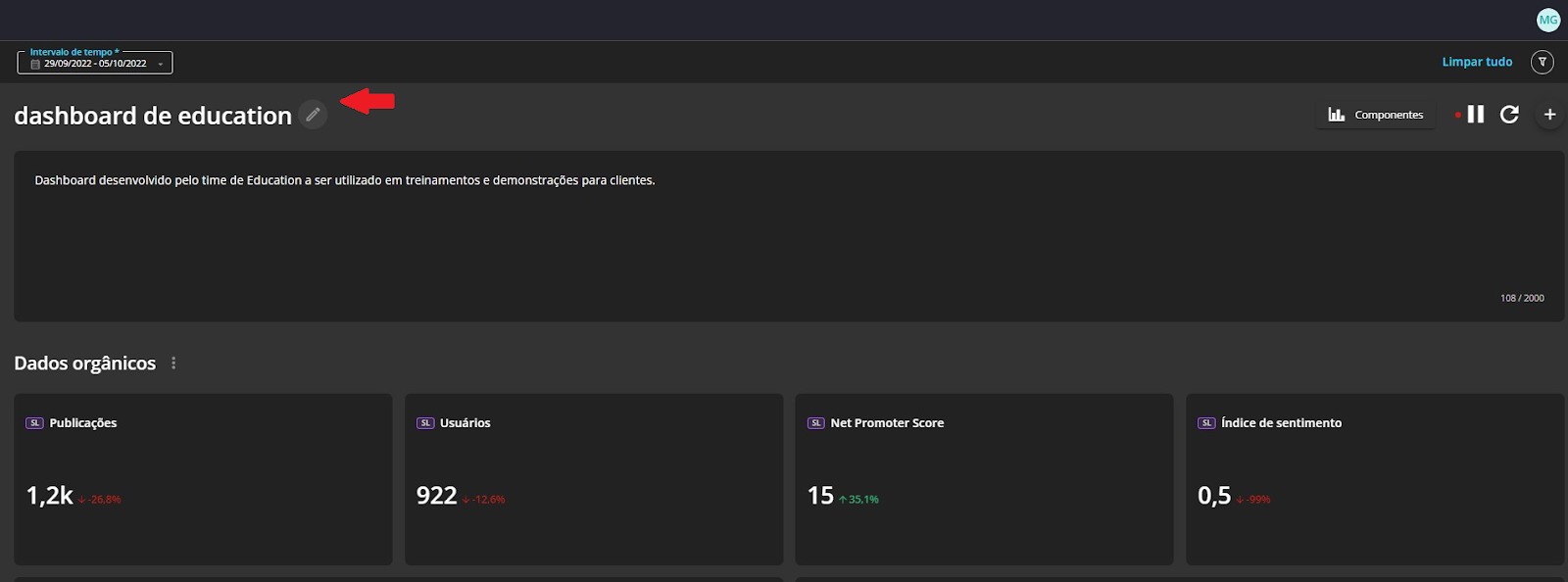Refresh the dashboard data
The height and width of the screenshot is (582, 1568).
pyautogui.click(x=1509, y=115)
